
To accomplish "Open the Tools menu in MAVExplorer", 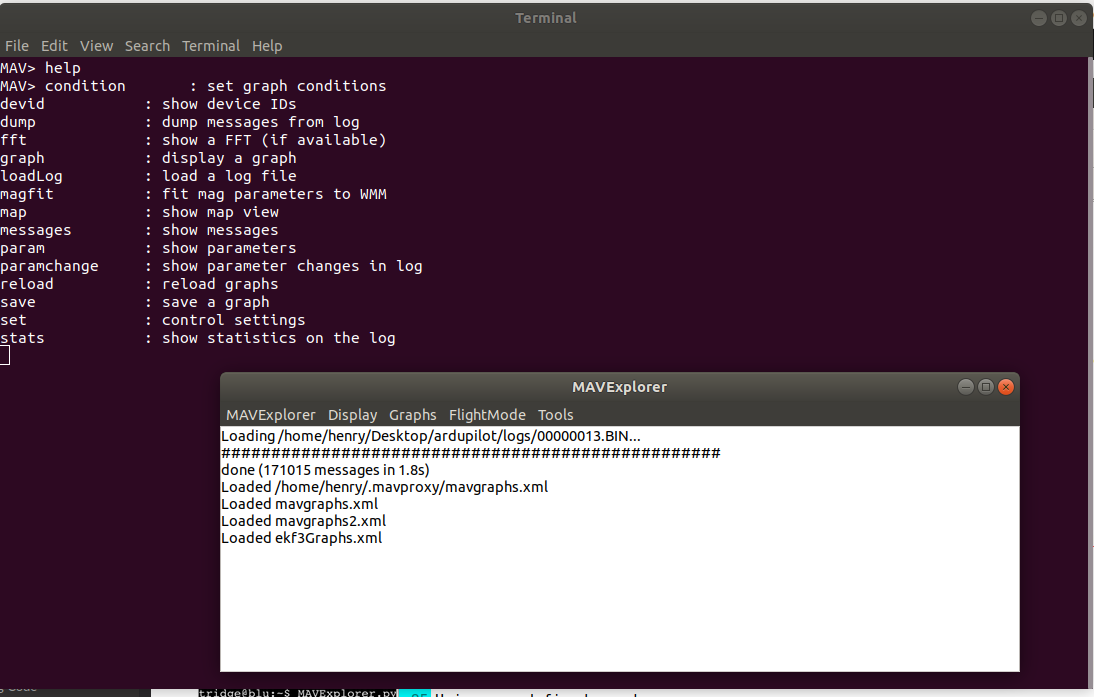I will coord(555,415).
